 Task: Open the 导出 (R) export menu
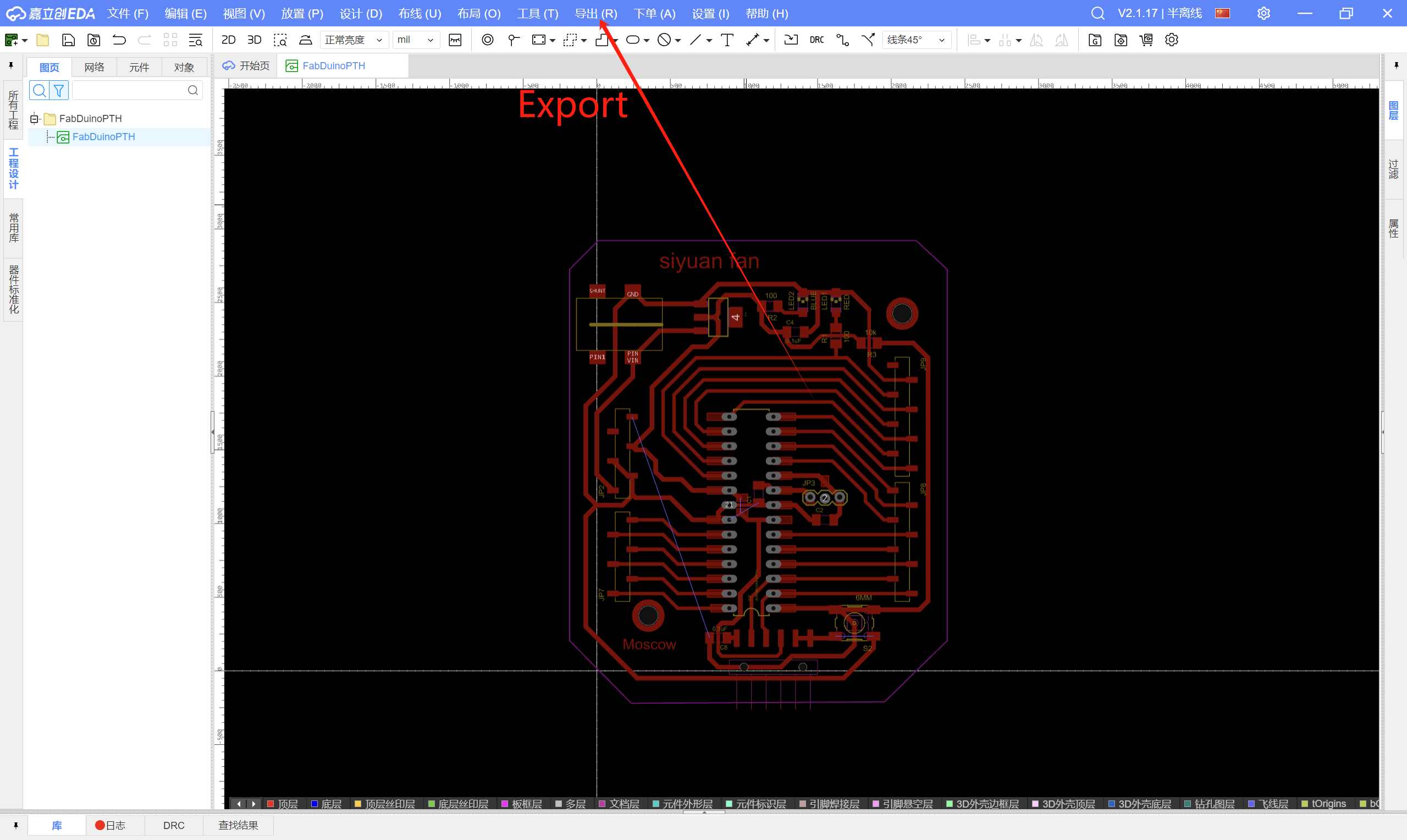[x=596, y=13]
